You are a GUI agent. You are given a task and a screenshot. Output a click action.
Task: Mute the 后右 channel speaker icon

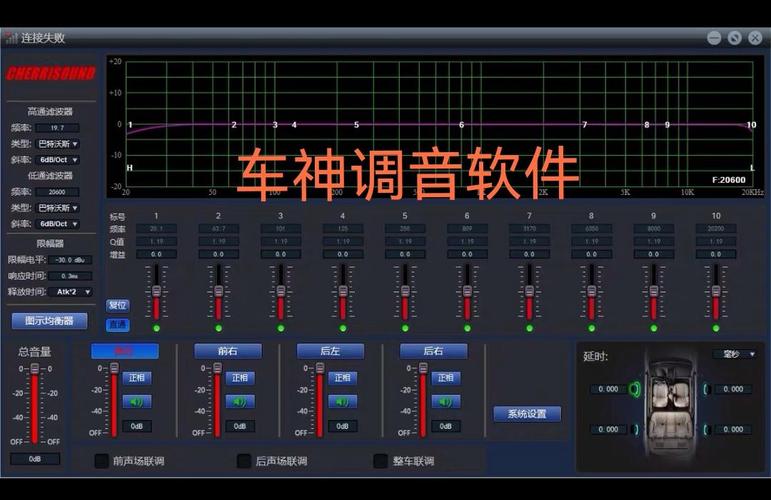(x=445, y=402)
